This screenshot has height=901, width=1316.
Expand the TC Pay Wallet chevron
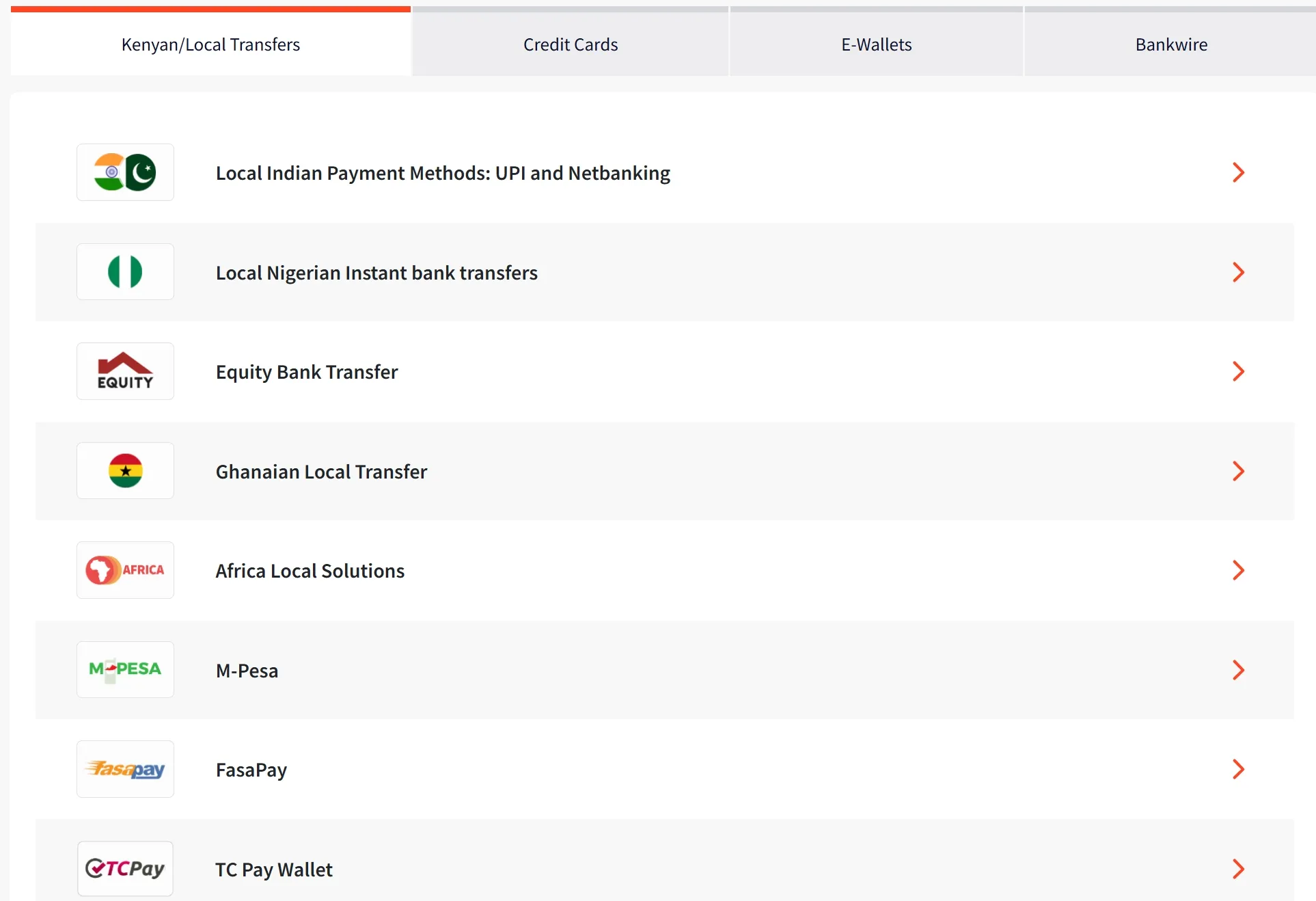[1238, 869]
